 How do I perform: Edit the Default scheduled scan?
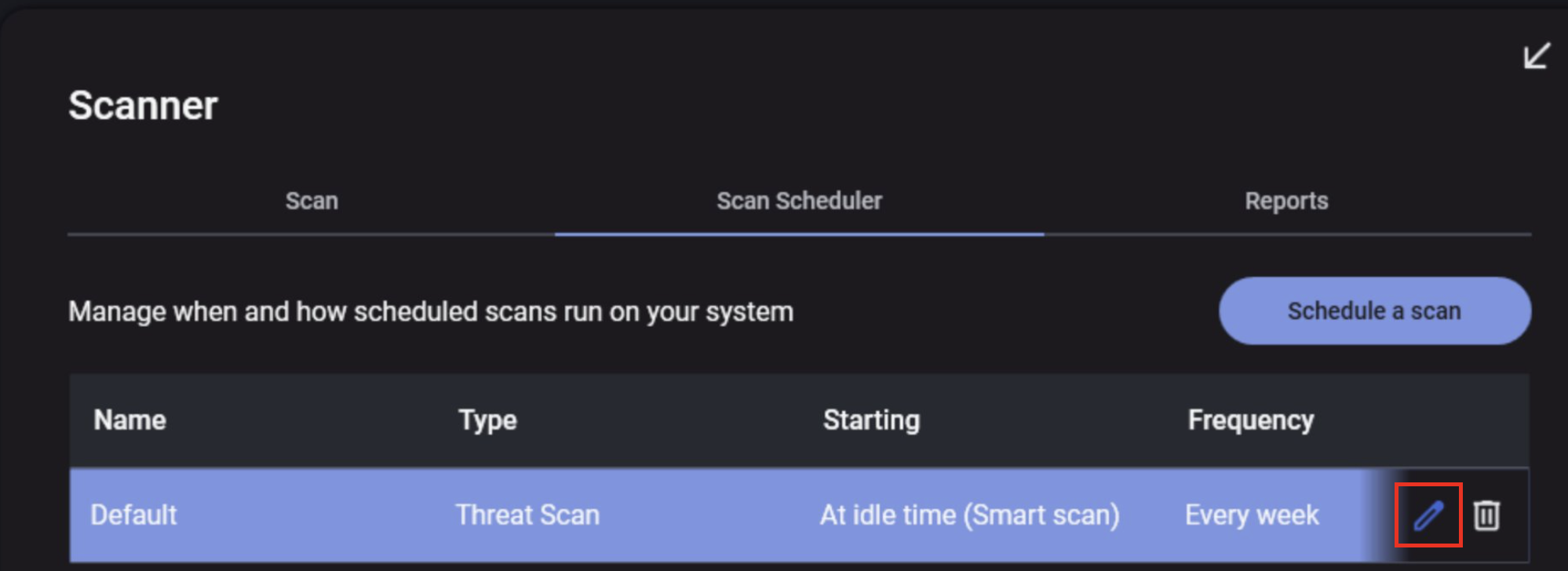[1428, 515]
